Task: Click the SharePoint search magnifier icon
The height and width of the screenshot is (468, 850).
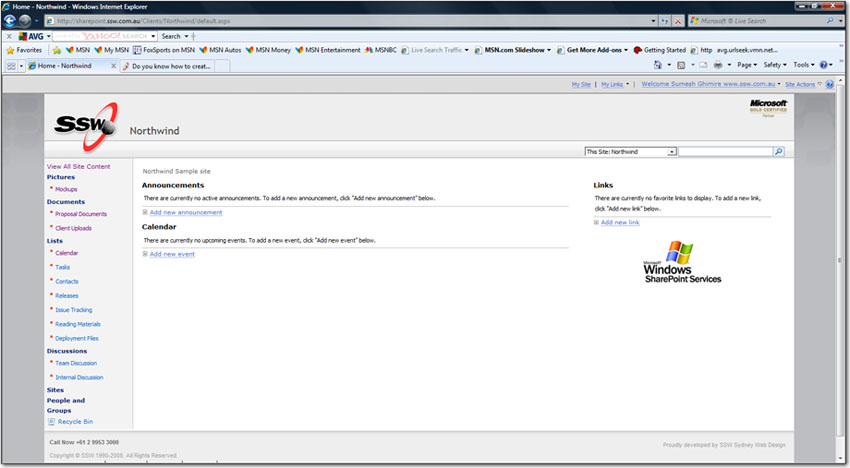Action: tap(779, 152)
